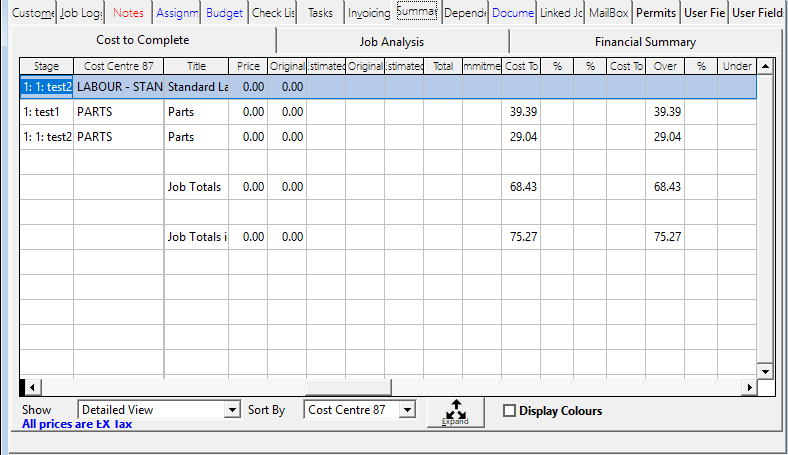Viewport: 788px width, 455px height.
Task: Select the 1: test1 stage cell
Action: pos(46,112)
